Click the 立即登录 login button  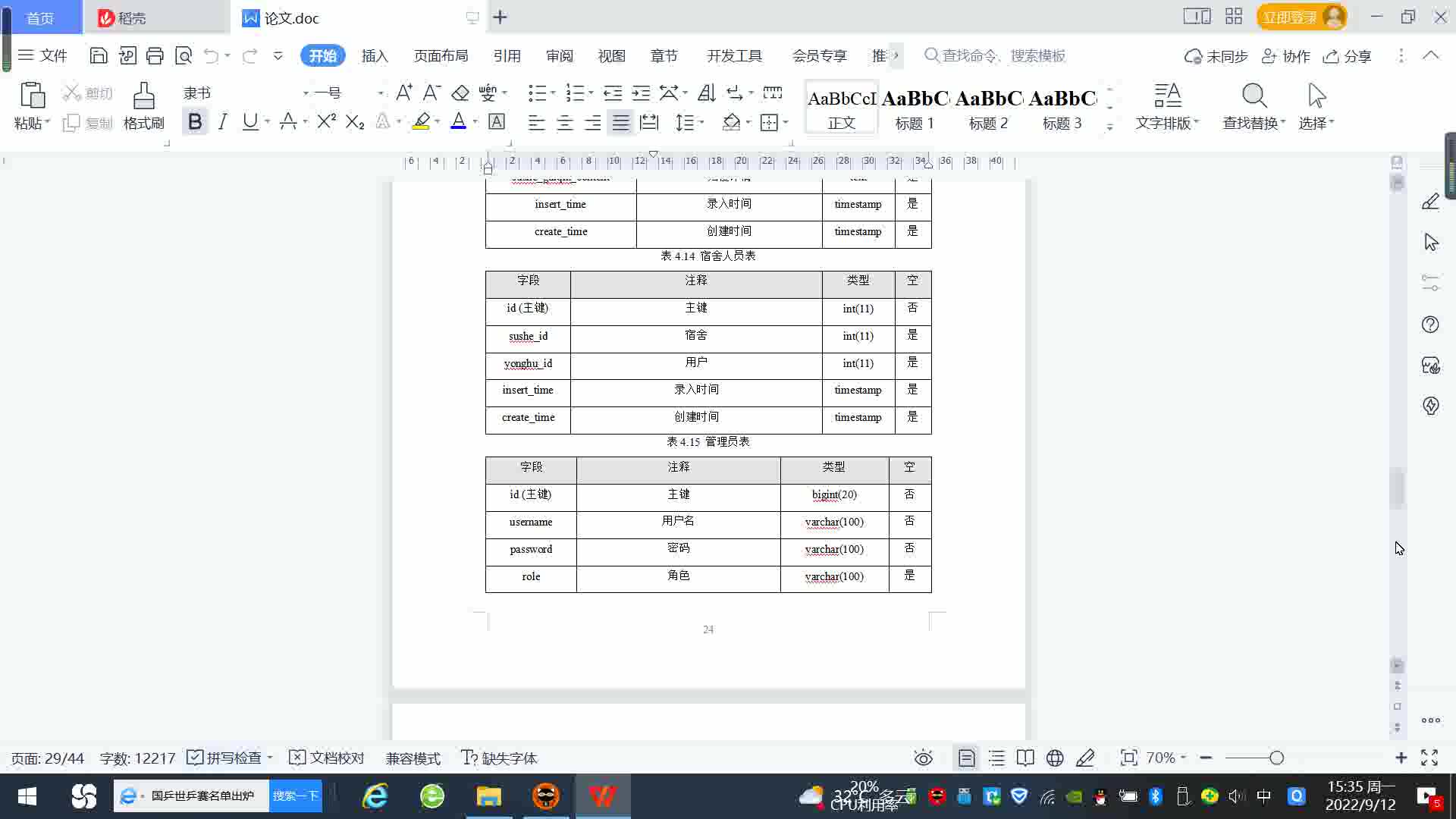click(x=1289, y=17)
